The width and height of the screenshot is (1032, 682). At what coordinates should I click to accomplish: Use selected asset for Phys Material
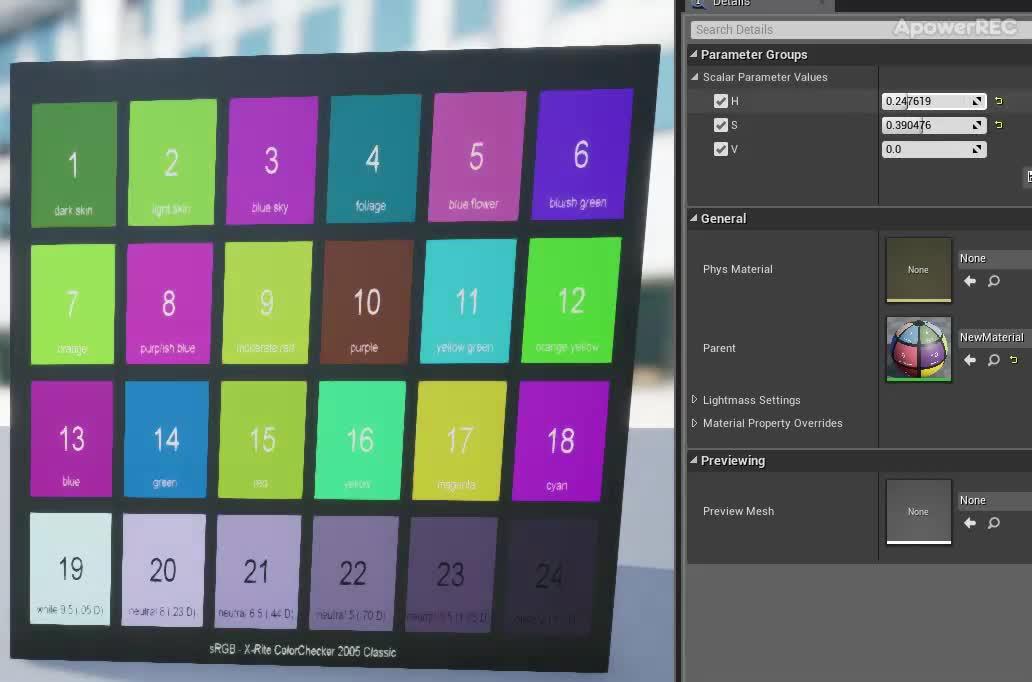[x=970, y=281]
